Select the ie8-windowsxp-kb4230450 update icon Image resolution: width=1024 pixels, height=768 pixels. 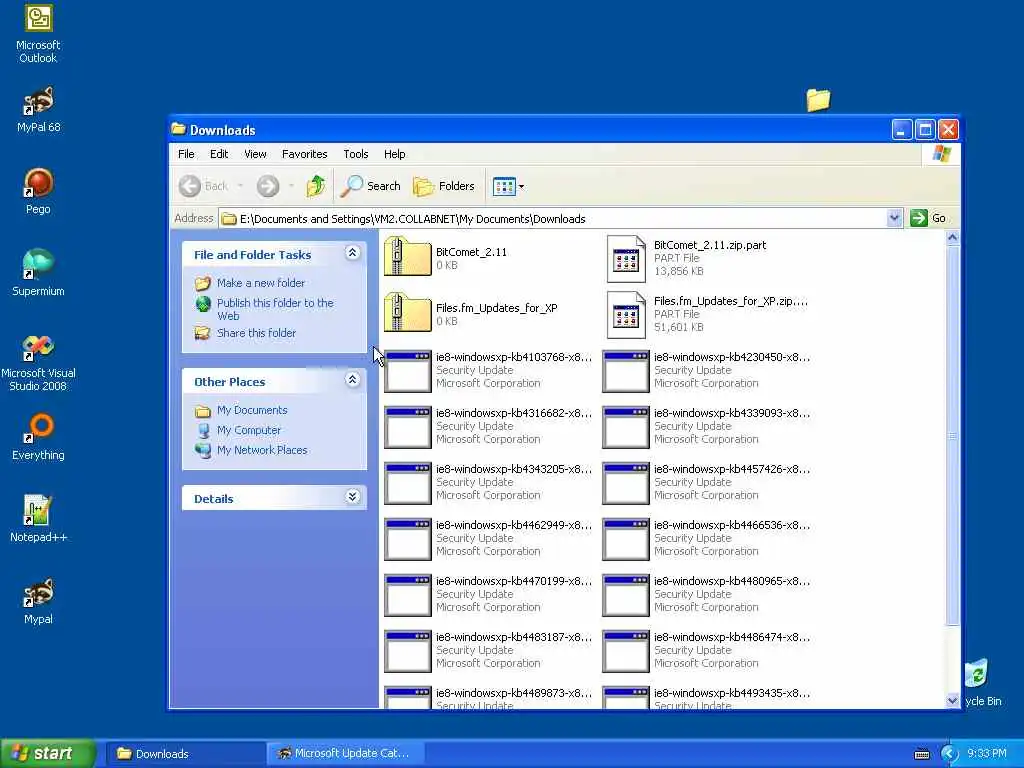tap(626, 371)
